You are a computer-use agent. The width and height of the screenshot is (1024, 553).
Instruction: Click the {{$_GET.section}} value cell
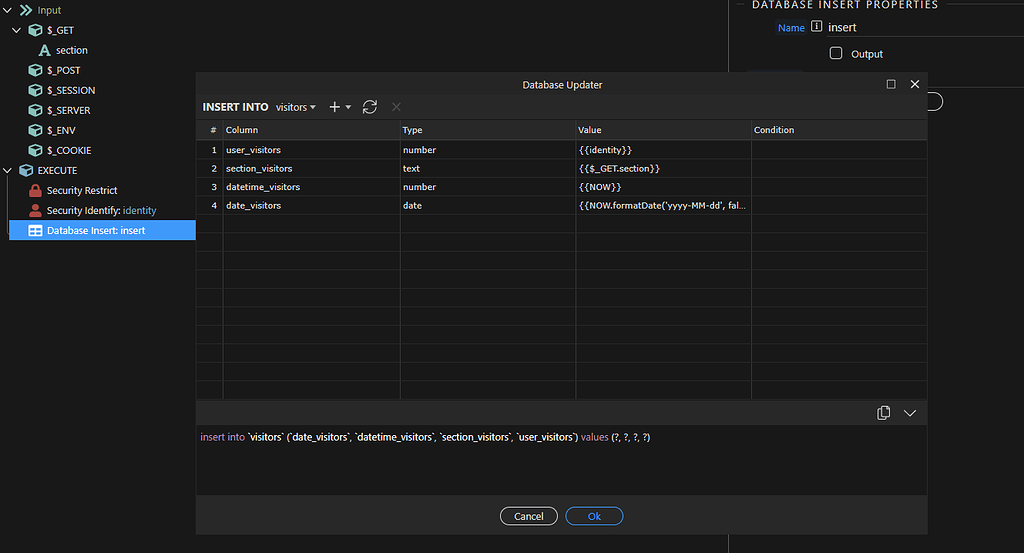[x=664, y=168]
